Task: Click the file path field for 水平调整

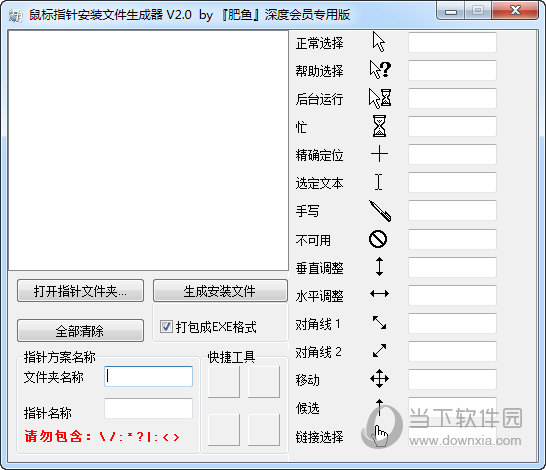Action: [452, 295]
